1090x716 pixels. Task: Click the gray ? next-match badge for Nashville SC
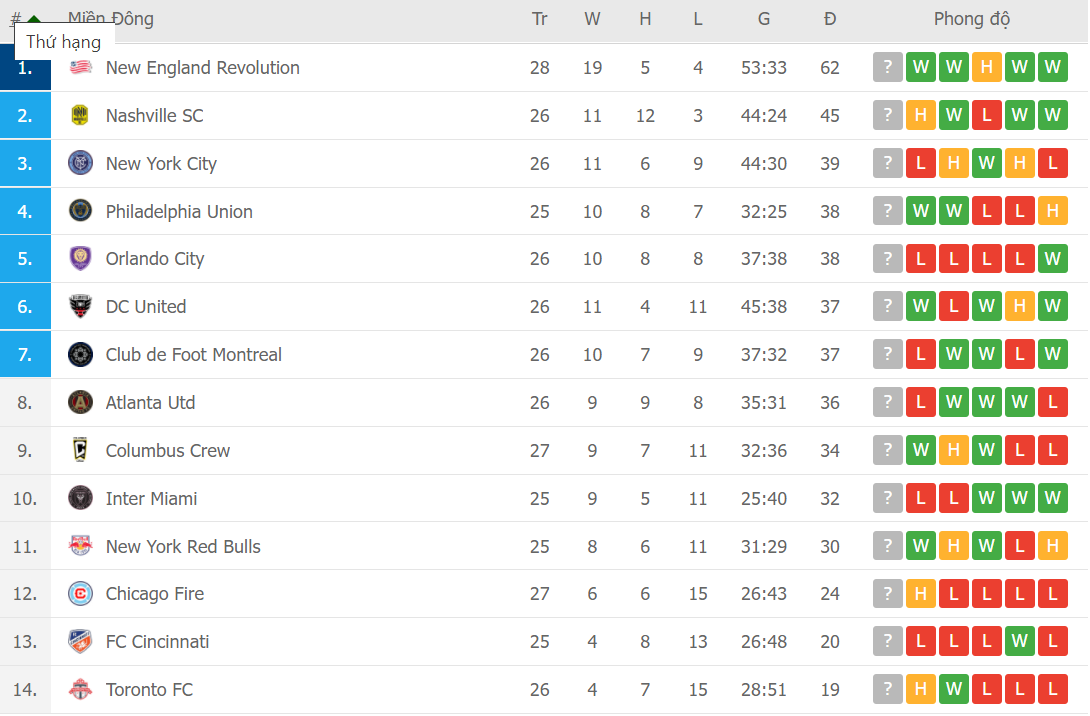[887, 116]
